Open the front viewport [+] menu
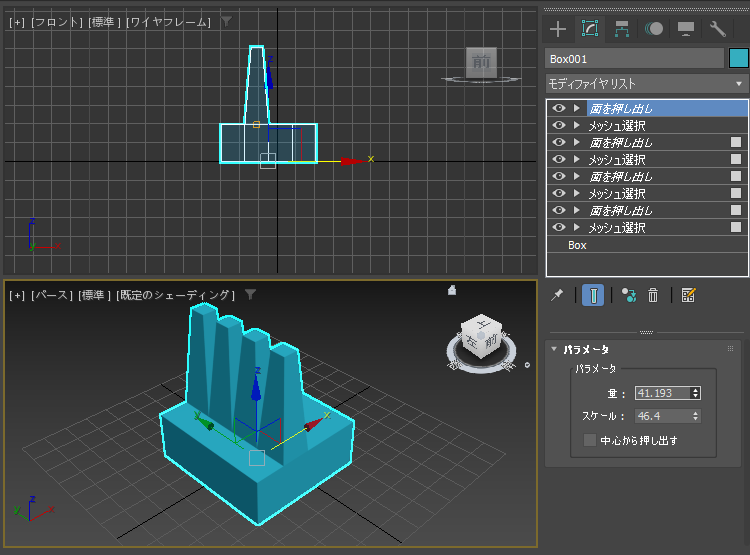 (17, 22)
